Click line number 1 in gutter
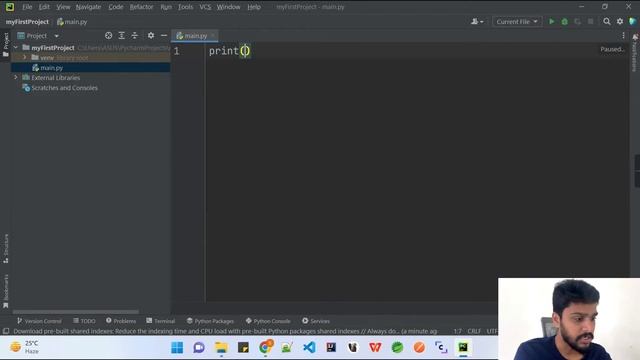This screenshot has width=640, height=360. pos(176,51)
